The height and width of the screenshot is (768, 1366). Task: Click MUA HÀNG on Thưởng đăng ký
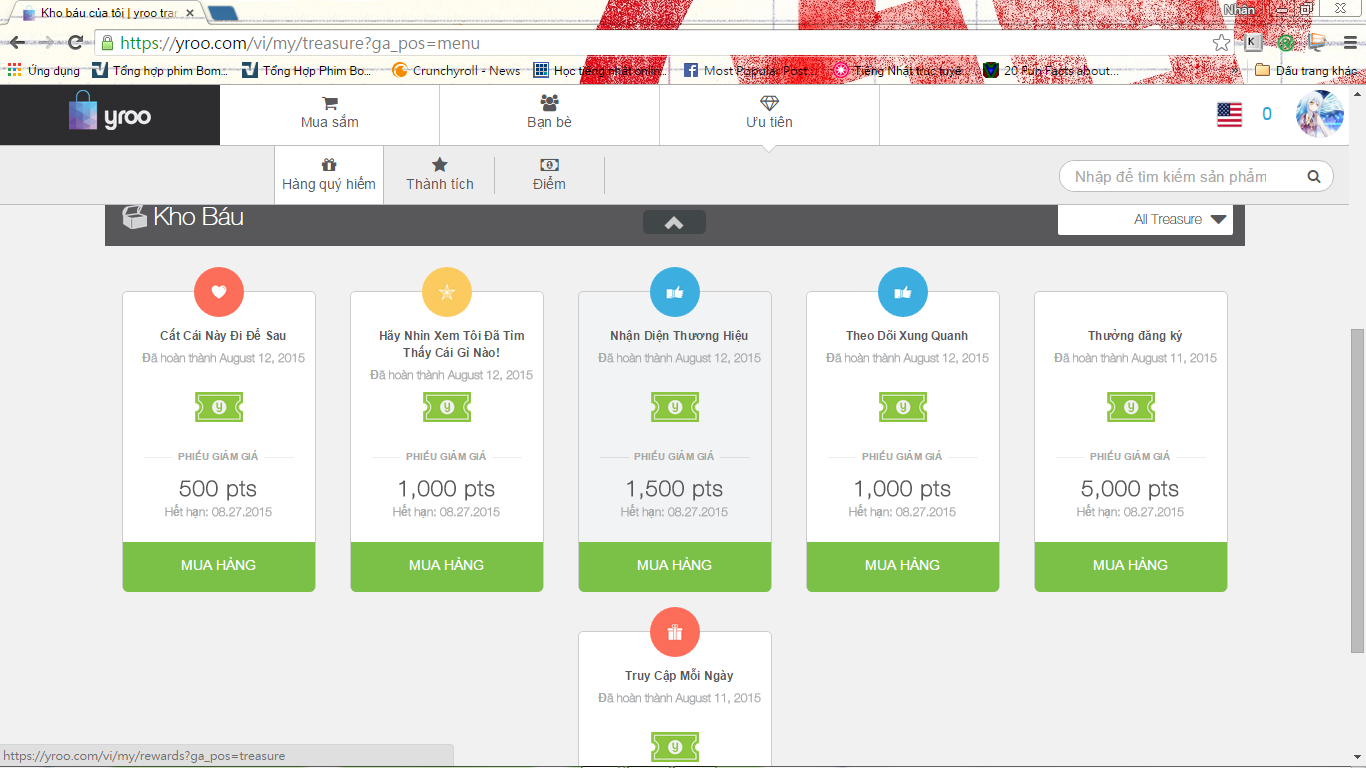pyautogui.click(x=1131, y=566)
